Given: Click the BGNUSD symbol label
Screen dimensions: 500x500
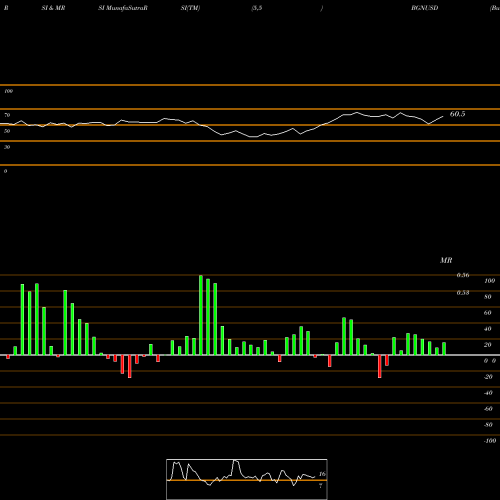Looking at the screenshot, I should point(425,8).
